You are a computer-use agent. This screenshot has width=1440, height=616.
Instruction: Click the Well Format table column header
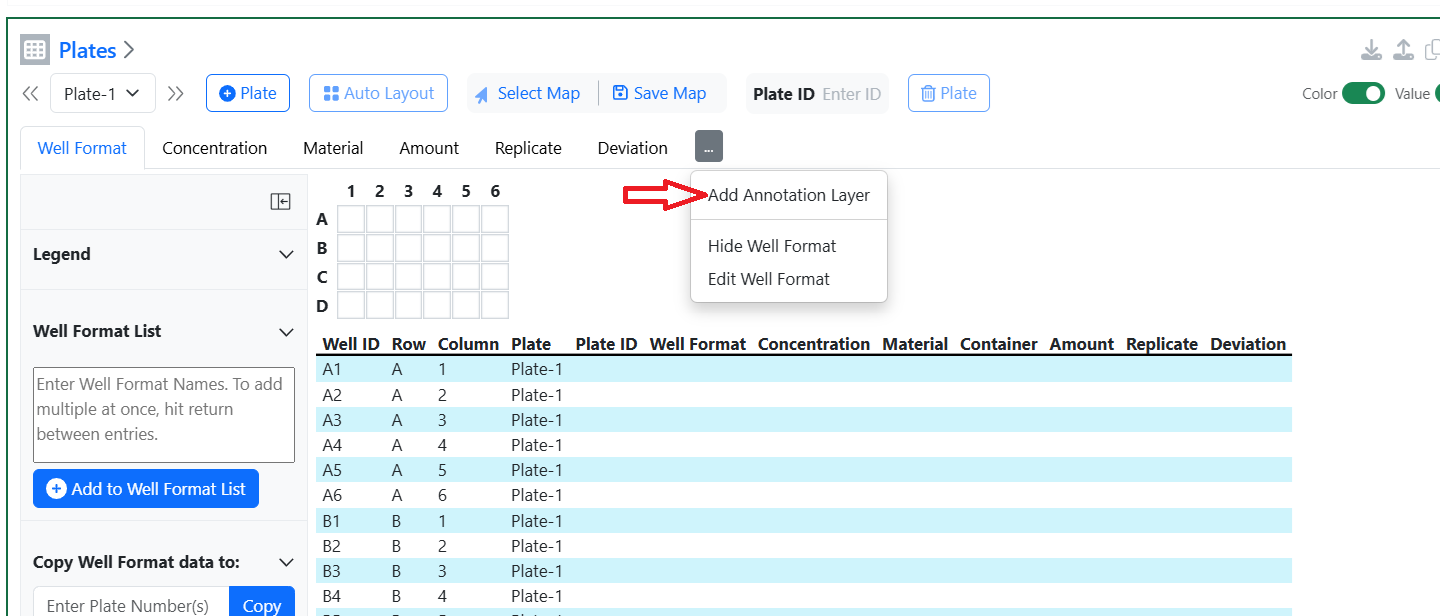click(x=698, y=344)
